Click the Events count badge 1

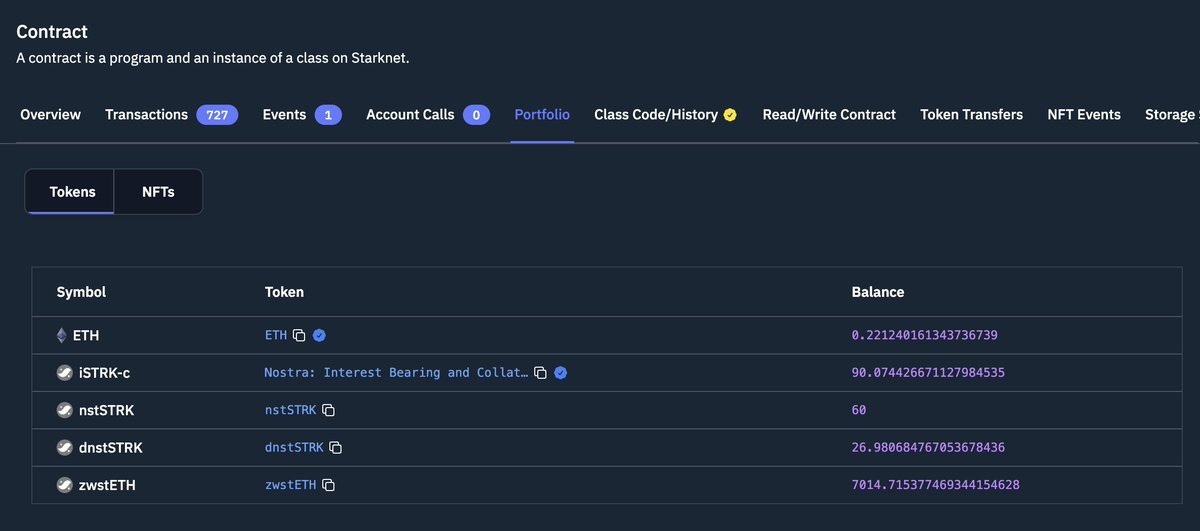(328, 115)
